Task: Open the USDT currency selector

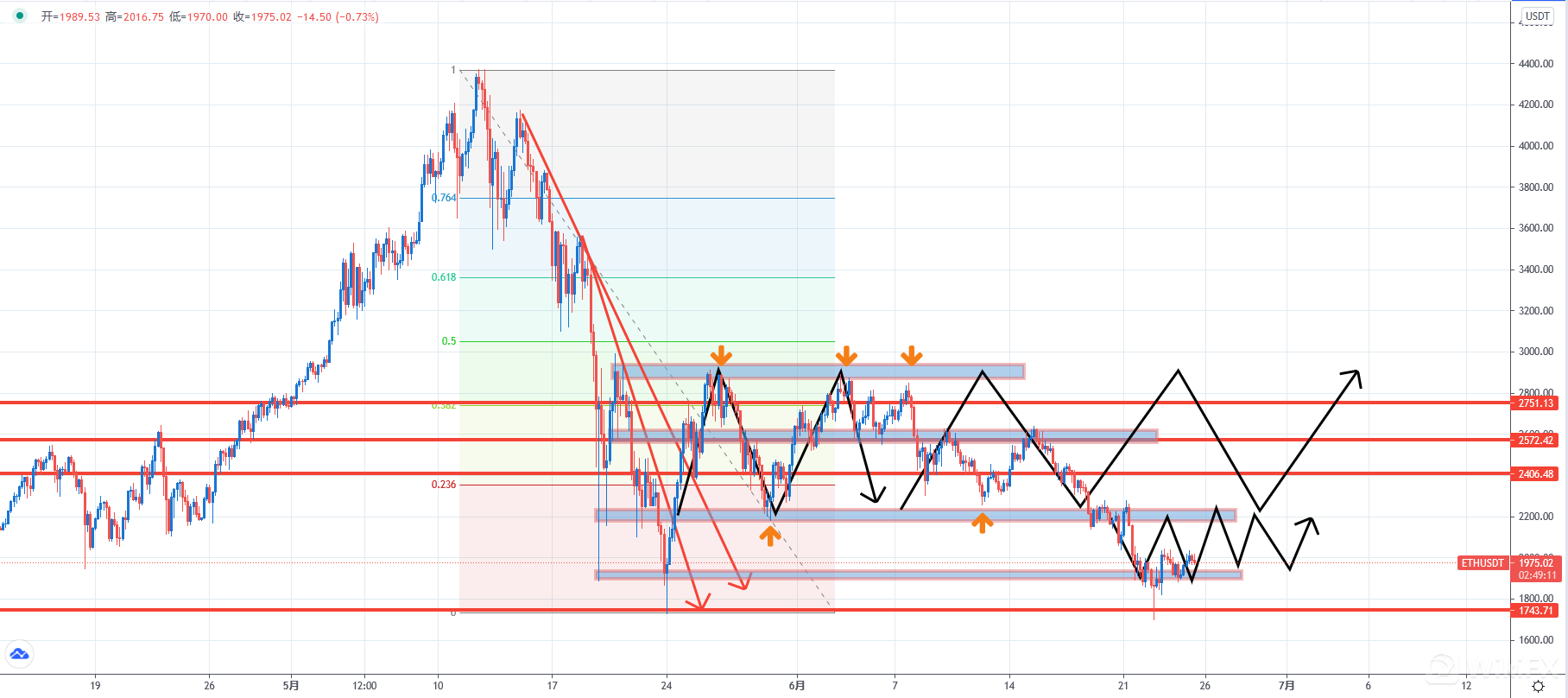Action: [x=1537, y=16]
